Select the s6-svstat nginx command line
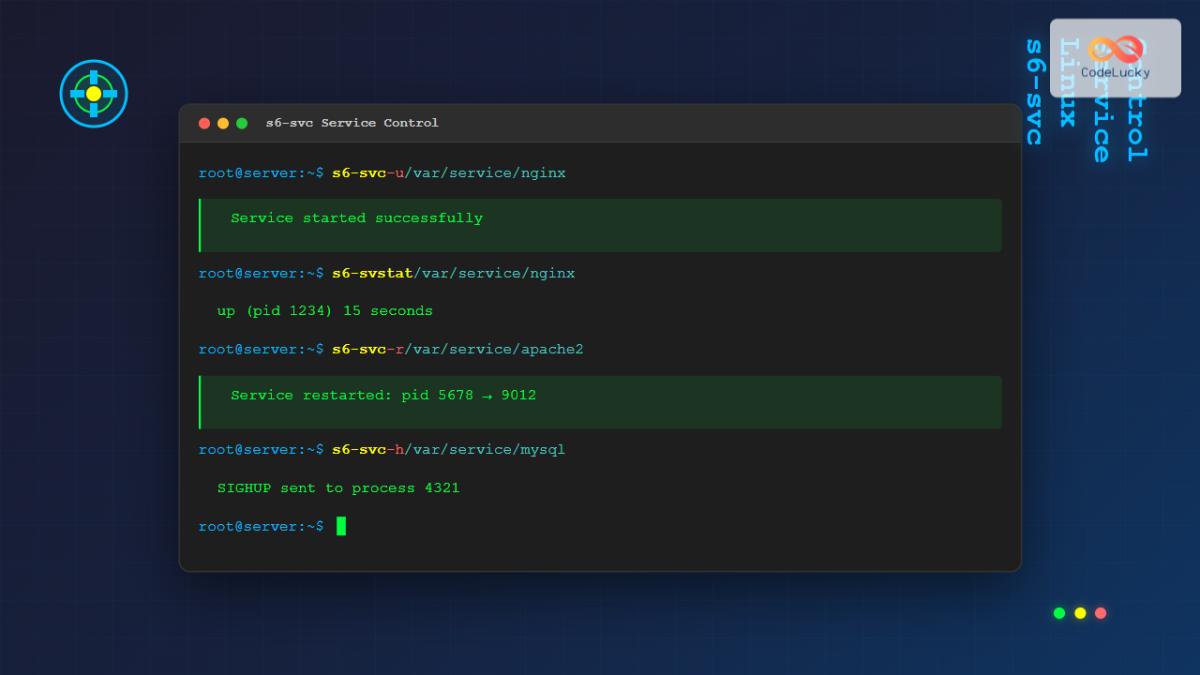This screenshot has width=1200, height=675. pyautogui.click(x=387, y=272)
